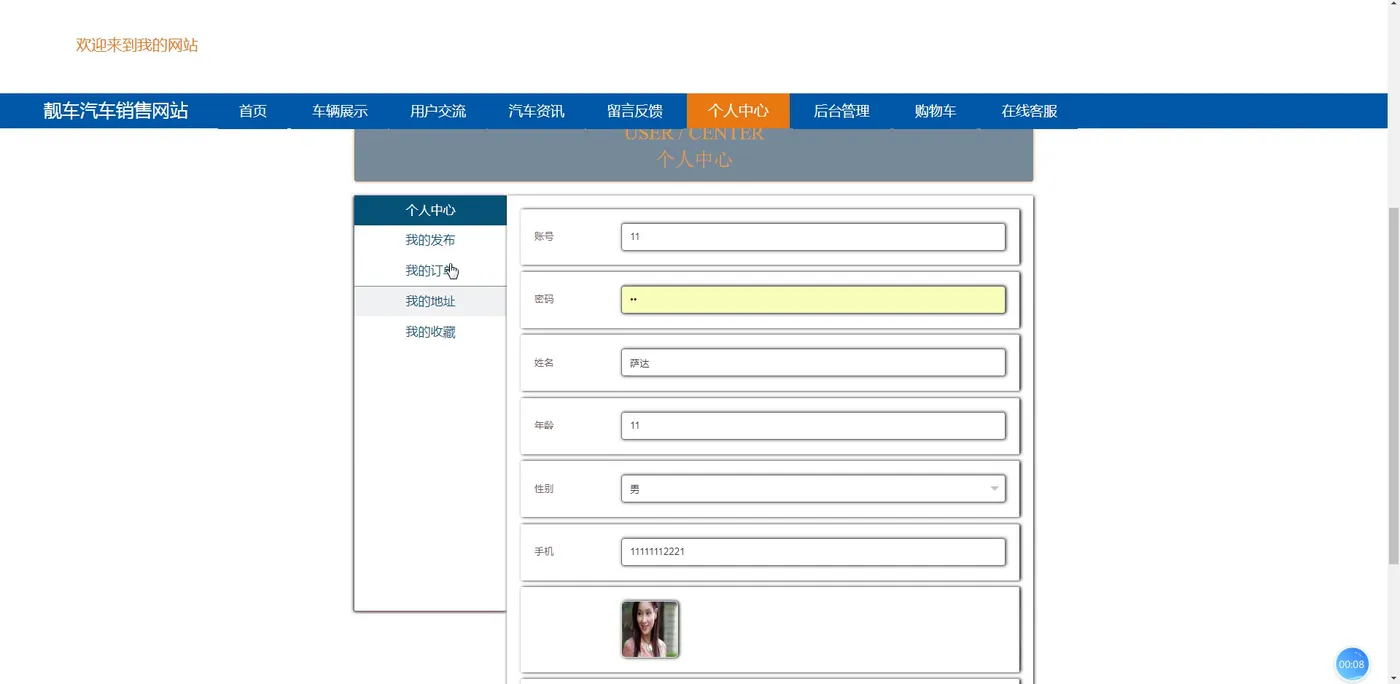Click the 个人中心 banner heading text

pos(694,160)
